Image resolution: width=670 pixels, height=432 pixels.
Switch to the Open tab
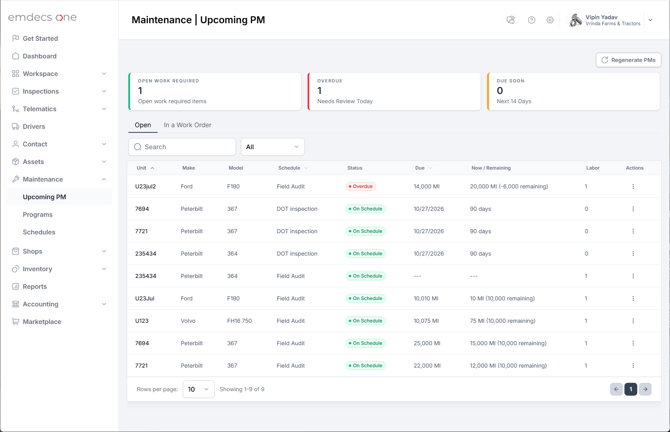(143, 125)
